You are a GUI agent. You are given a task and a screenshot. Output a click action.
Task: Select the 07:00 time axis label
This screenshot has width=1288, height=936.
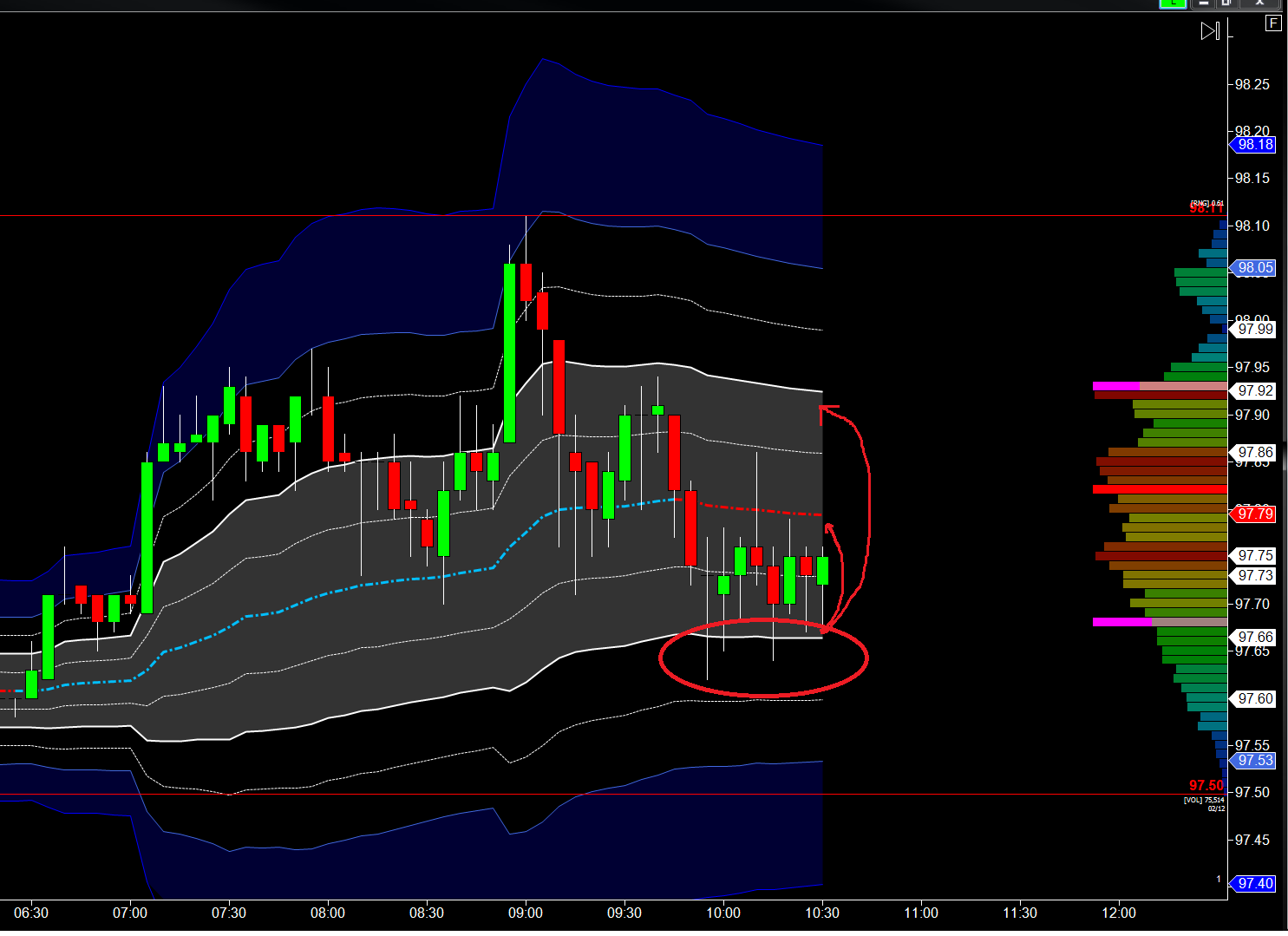(130, 913)
